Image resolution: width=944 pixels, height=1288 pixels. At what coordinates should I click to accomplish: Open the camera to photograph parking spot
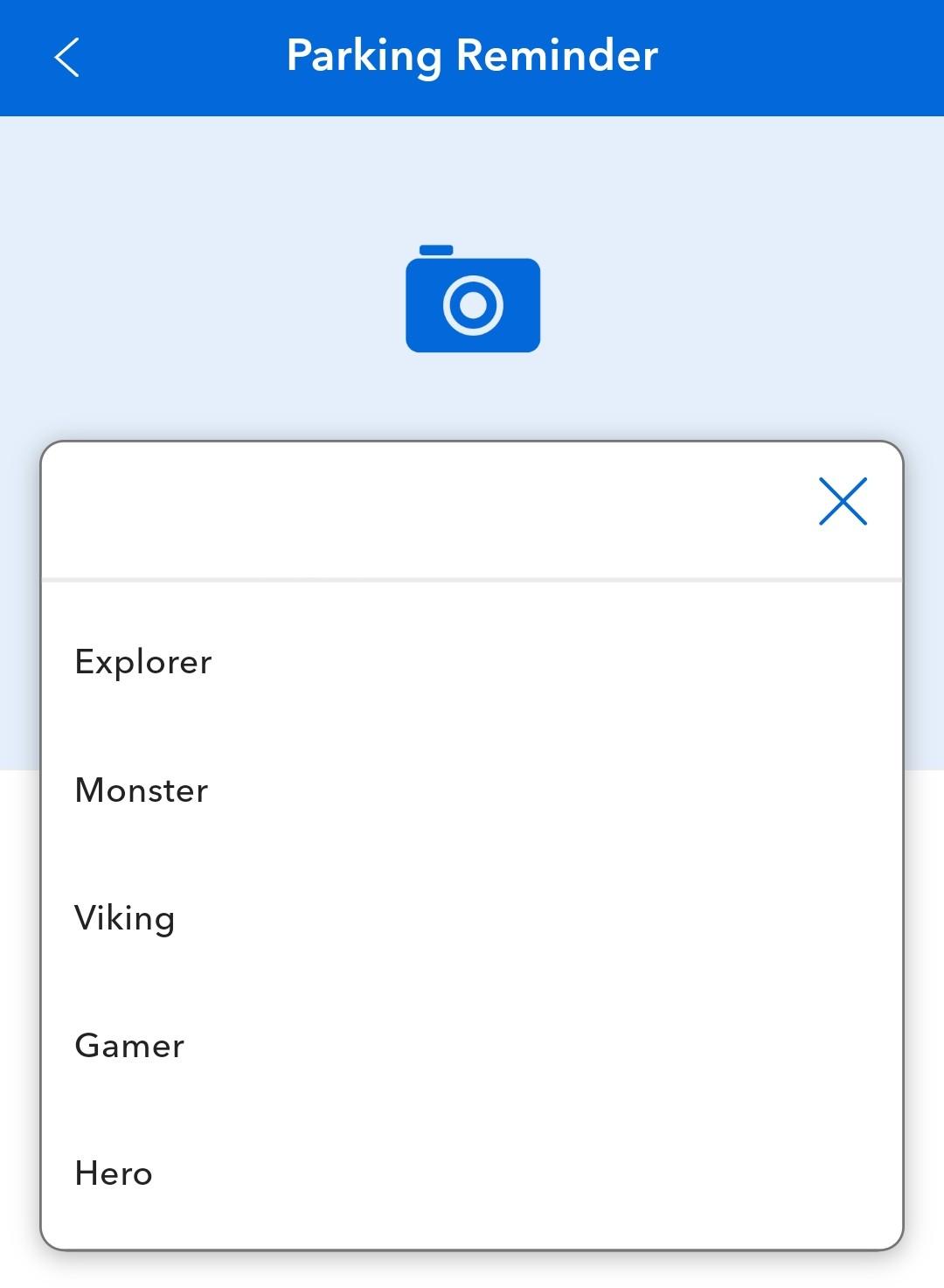[x=473, y=299]
